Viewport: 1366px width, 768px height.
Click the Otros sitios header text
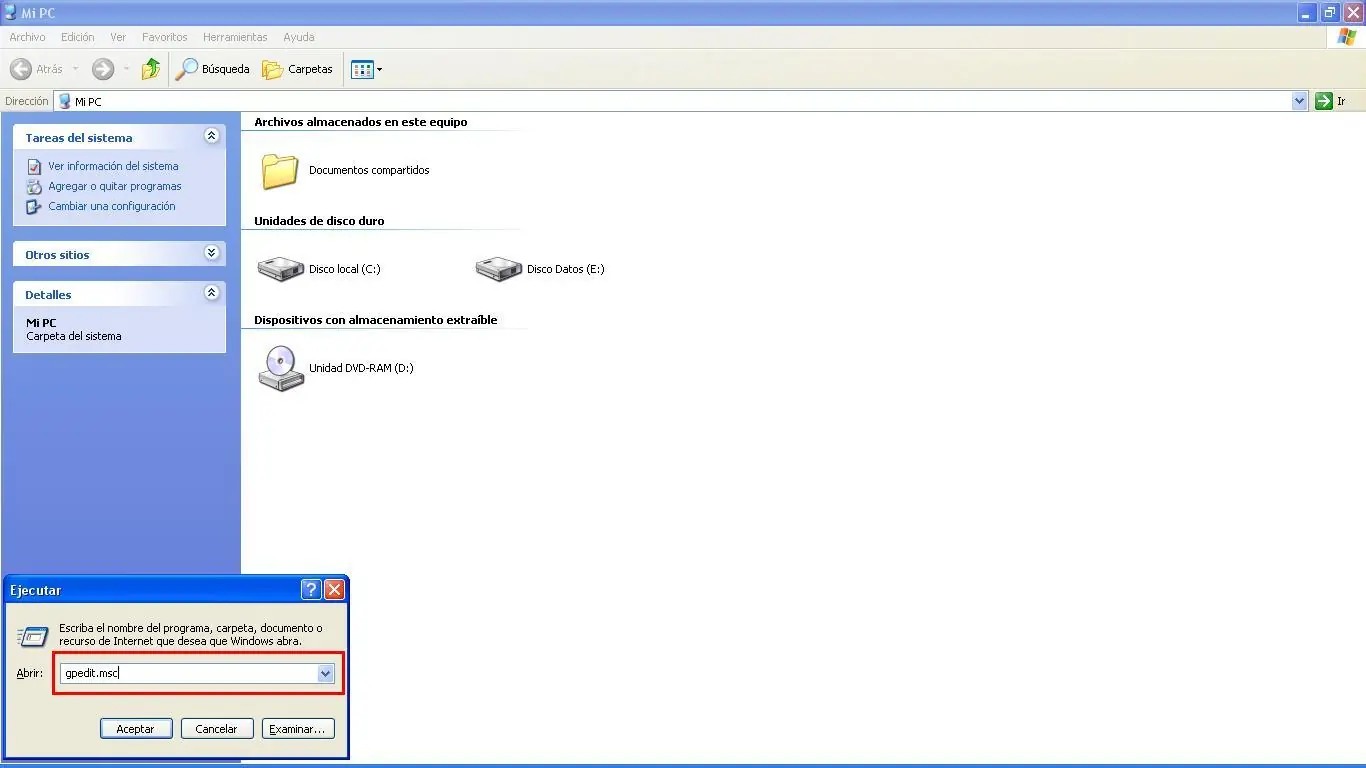[57, 255]
